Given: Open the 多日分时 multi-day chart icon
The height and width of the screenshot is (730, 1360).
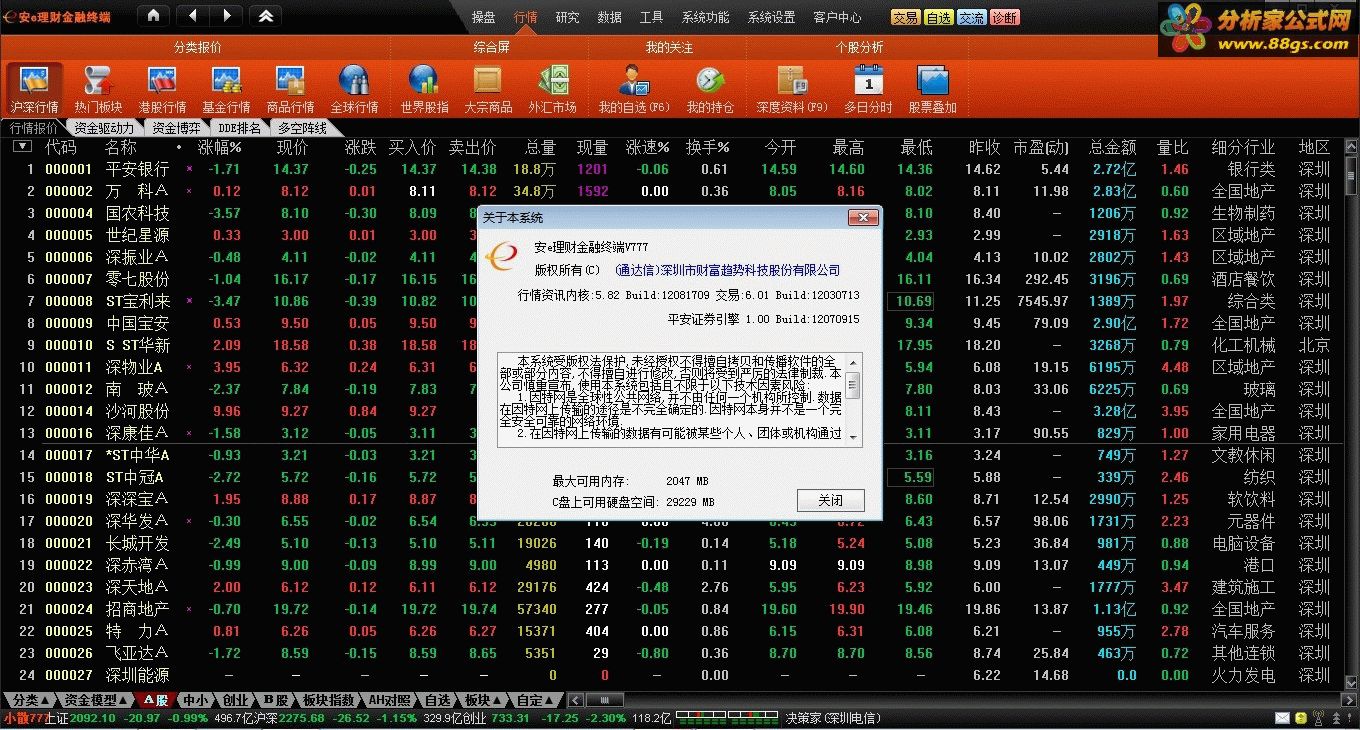Looking at the screenshot, I should 868,89.
